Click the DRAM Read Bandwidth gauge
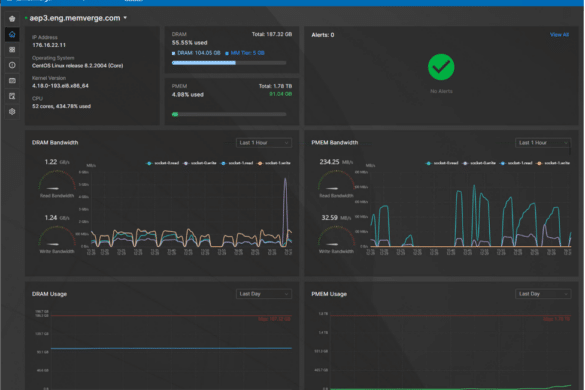This screenshot has width=585, height=390. click(x=57, y=181)
